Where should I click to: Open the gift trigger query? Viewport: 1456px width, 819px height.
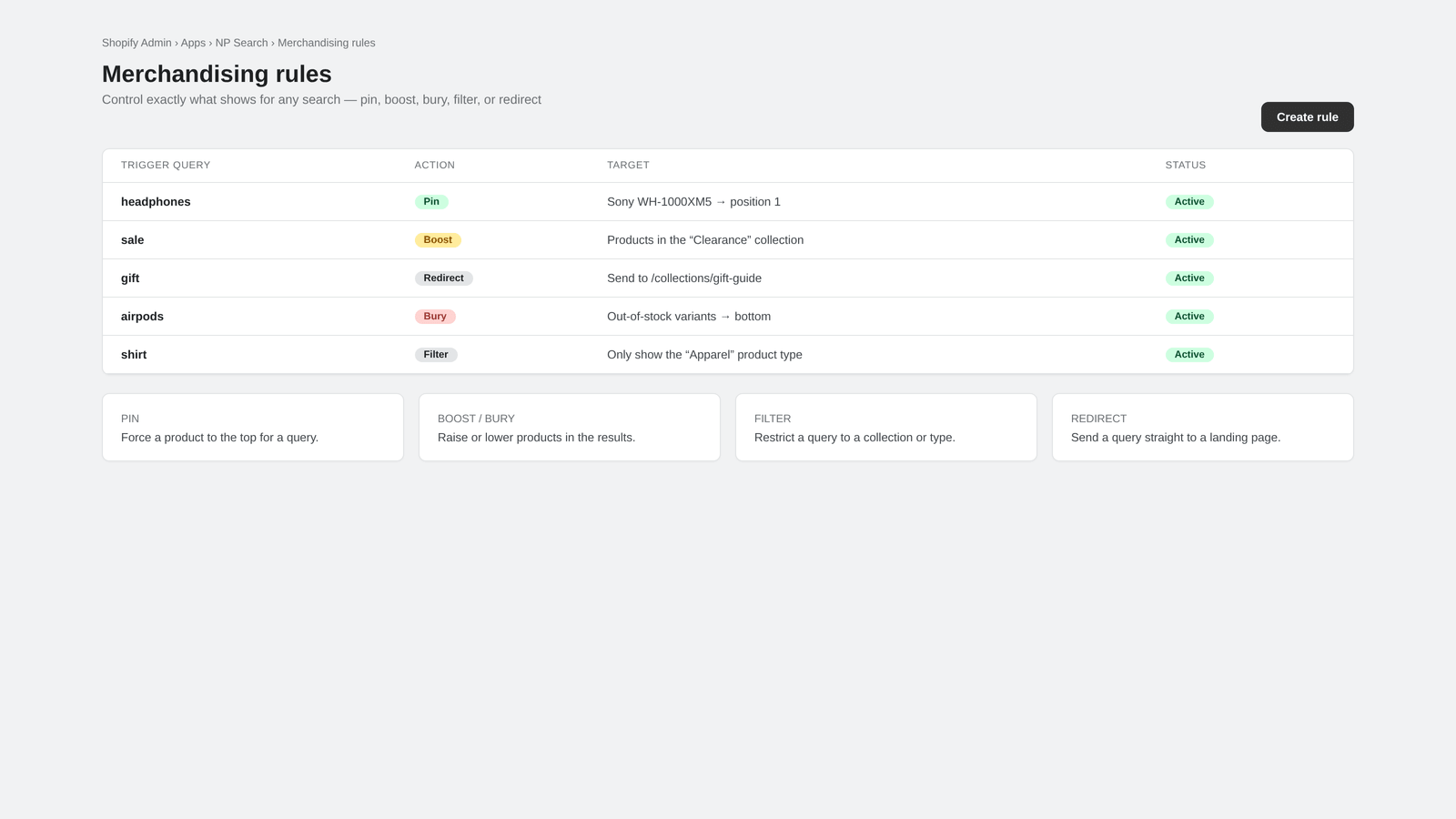click(x=130, y=278)
